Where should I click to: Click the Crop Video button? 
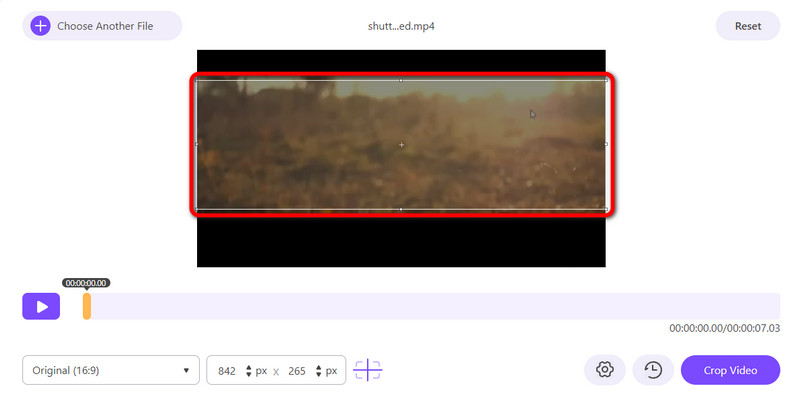click(x=730, y=370)
